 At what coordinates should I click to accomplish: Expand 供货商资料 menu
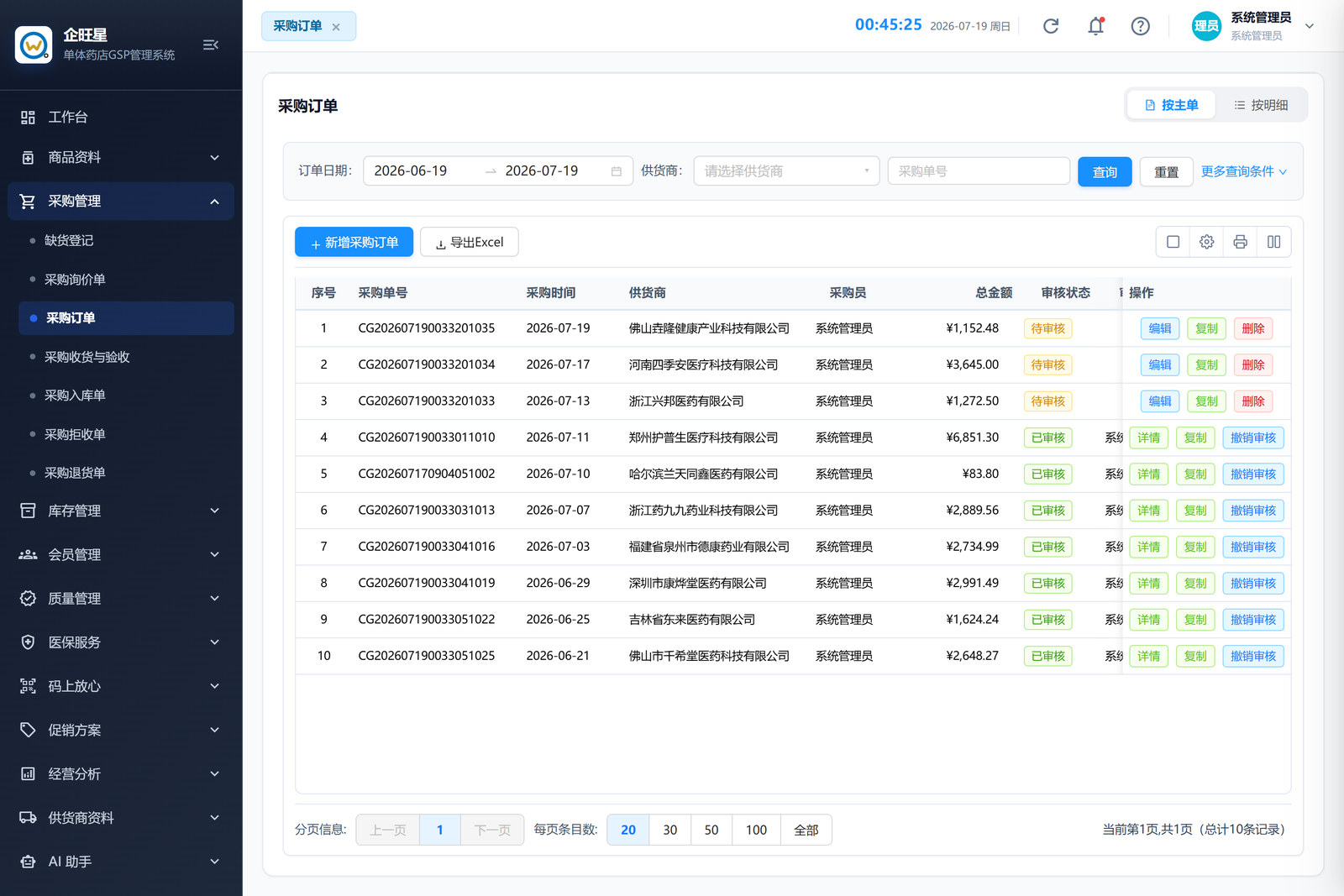pos(121,817)
